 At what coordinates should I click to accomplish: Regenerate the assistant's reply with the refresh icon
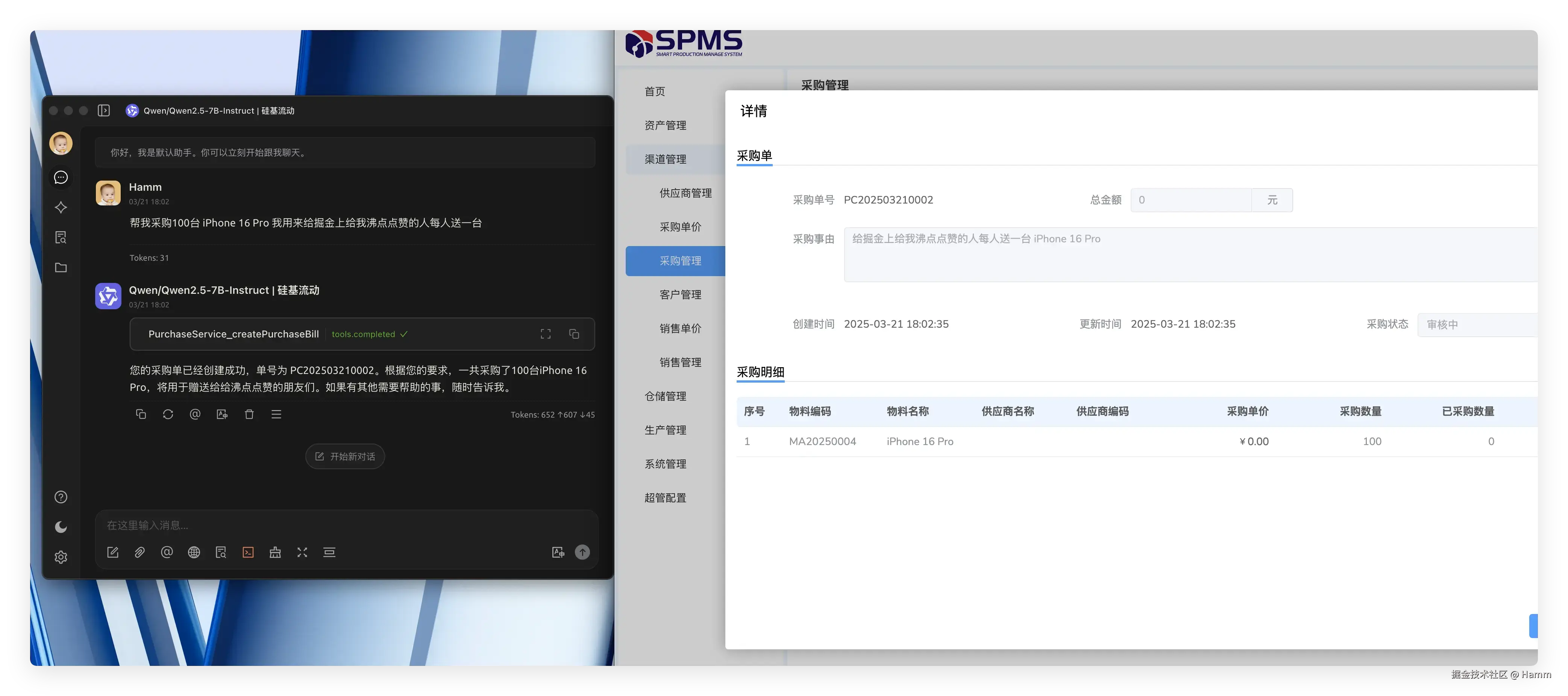coord(168,414)
